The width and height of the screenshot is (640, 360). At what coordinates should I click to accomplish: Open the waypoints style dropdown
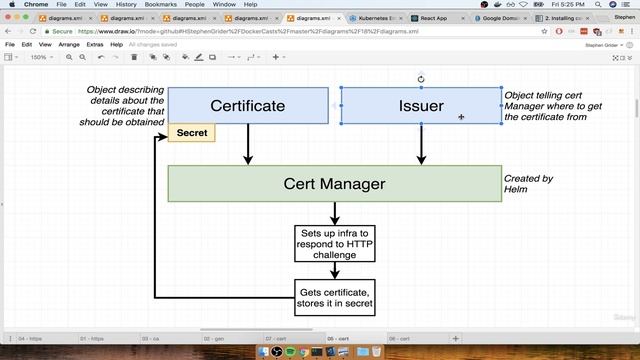tap(253, 57)
